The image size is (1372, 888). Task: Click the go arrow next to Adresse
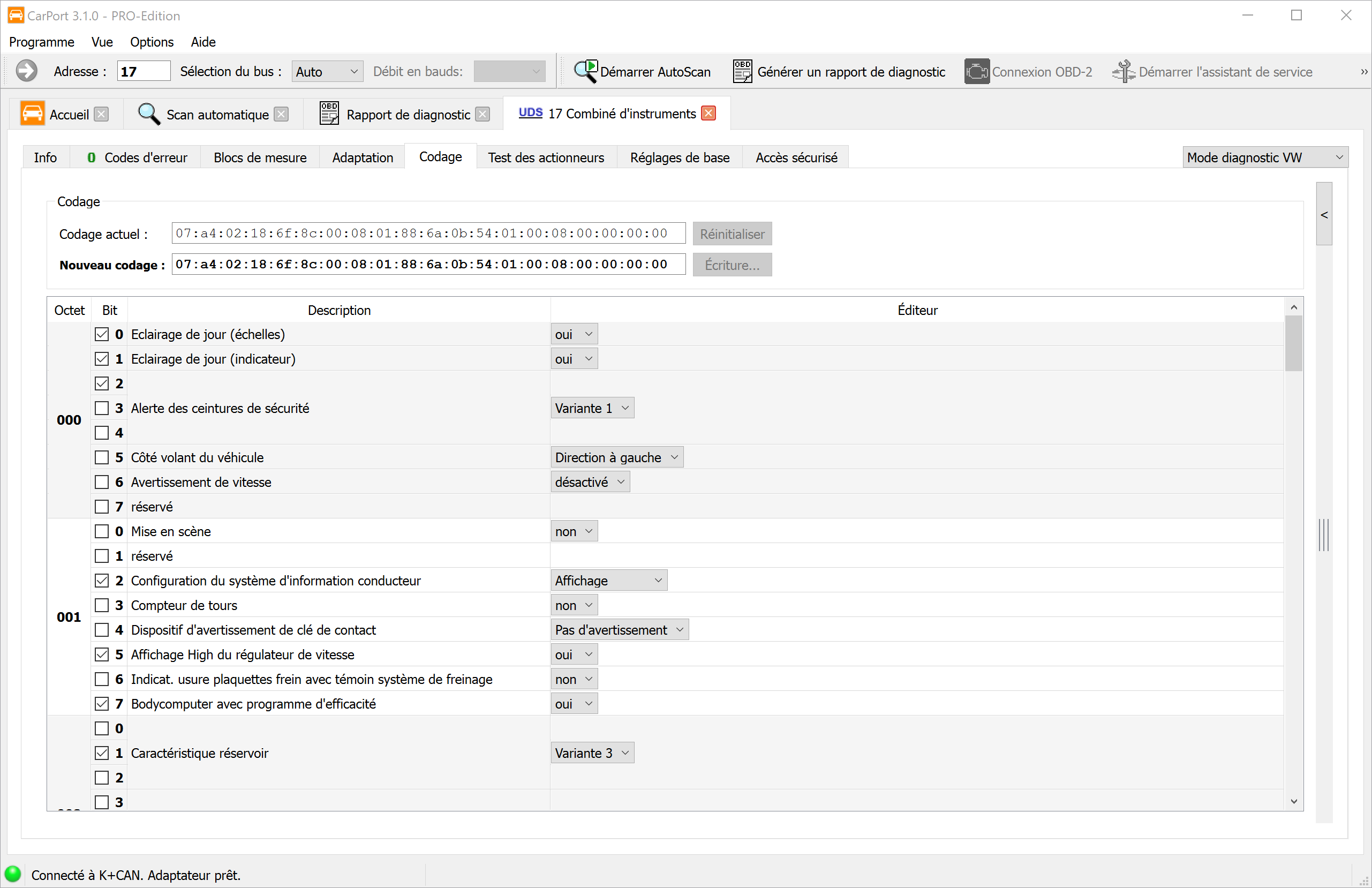pyautogui.click(x=26, y=72)
